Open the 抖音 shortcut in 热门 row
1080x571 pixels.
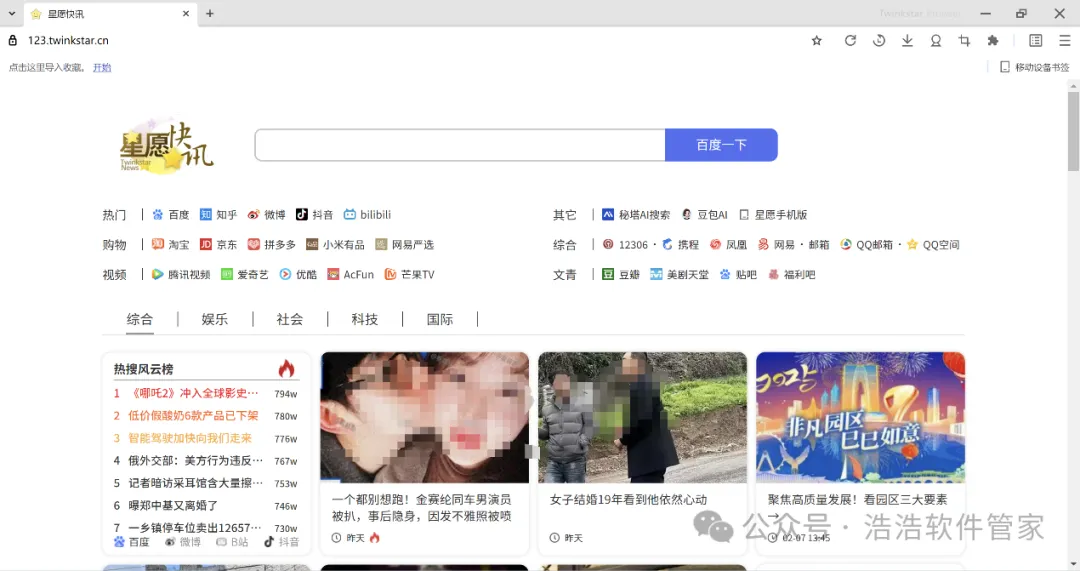point(314,215)
